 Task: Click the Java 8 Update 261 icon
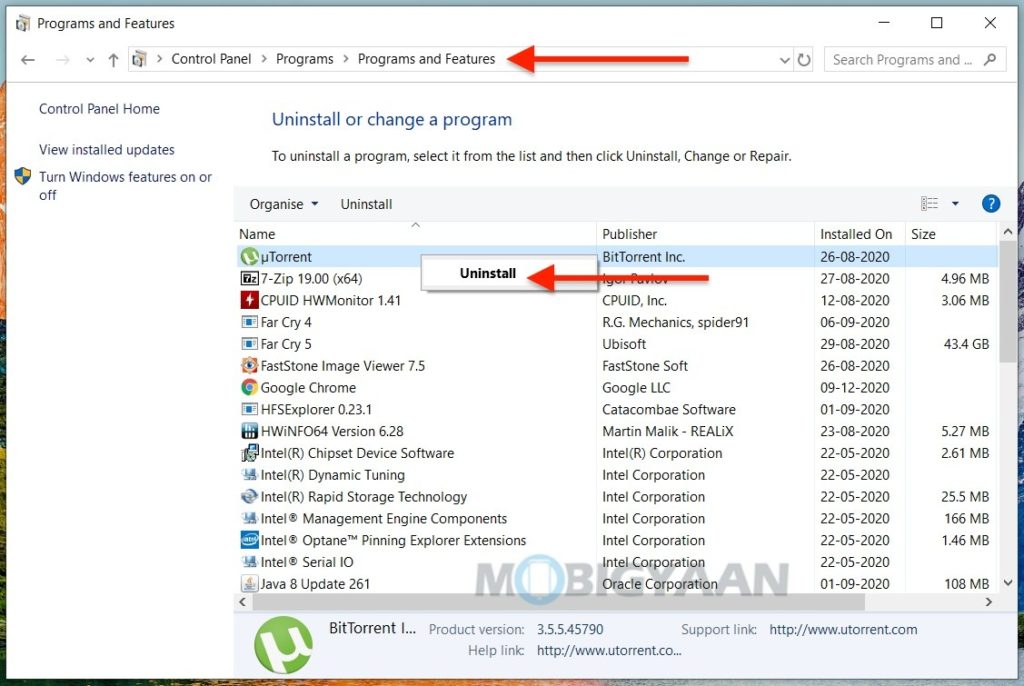pos(249,583)
